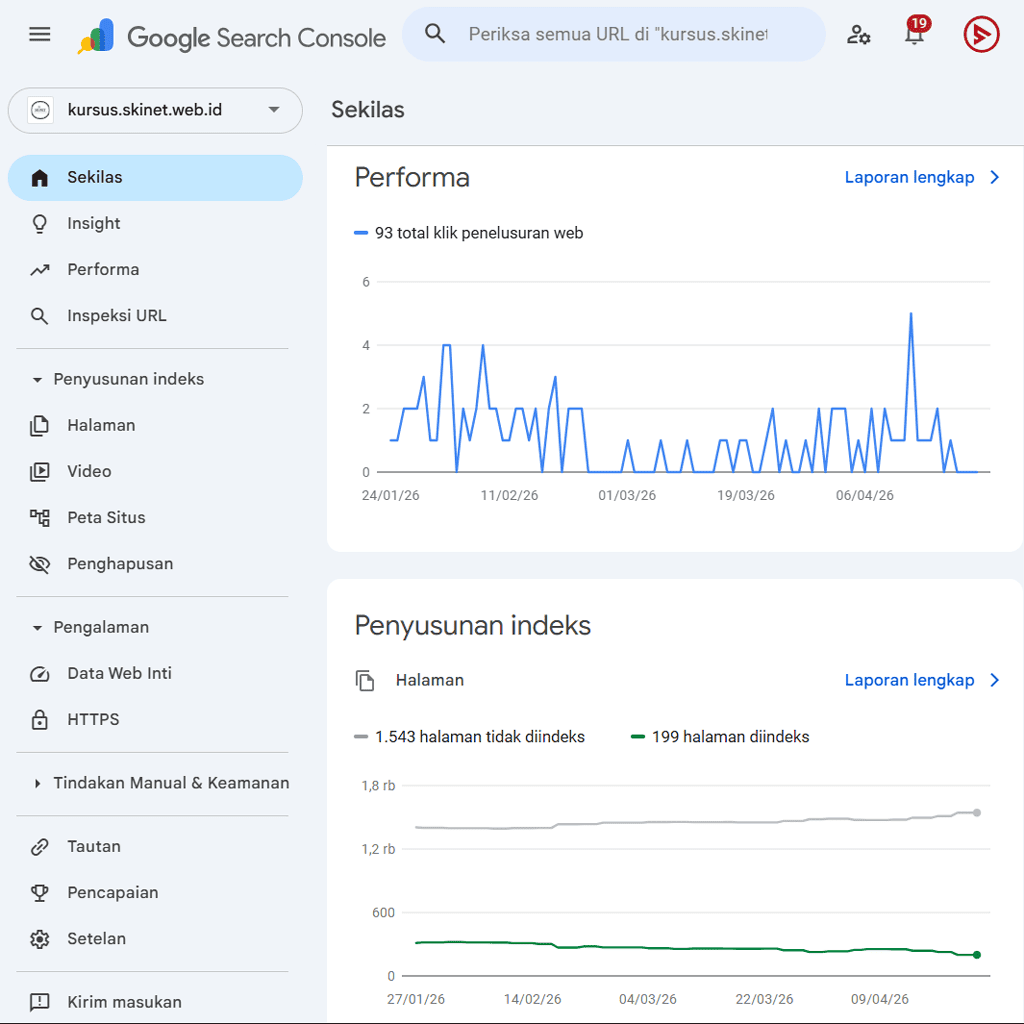The width and height of the screenshot is (1024, 1024).
Task: Click the gray endpoint dot on not-indexed line
Action: (x=977, y=813)
